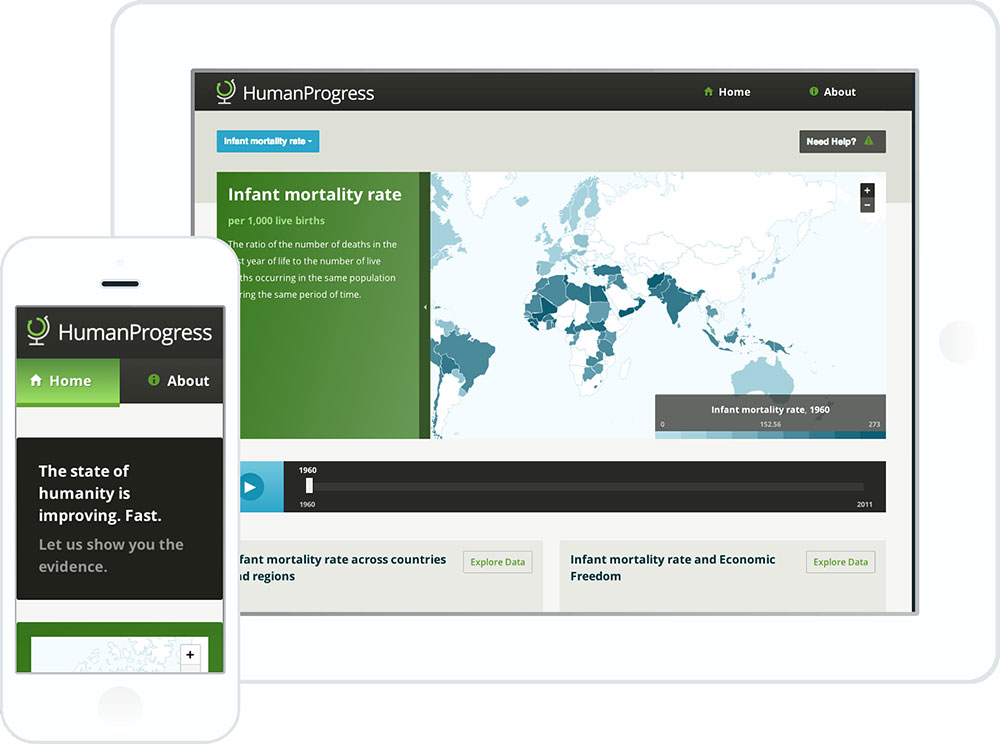
Task: Collapse the green info panel with the arrow handle
Action: (x=425, y=307)
